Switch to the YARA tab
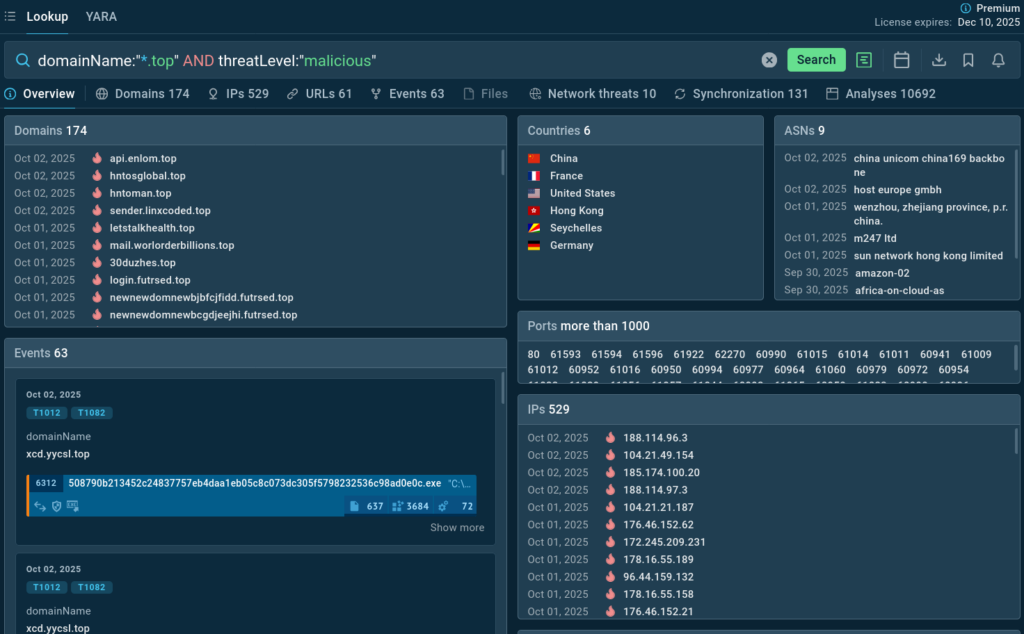 [101, 16]
